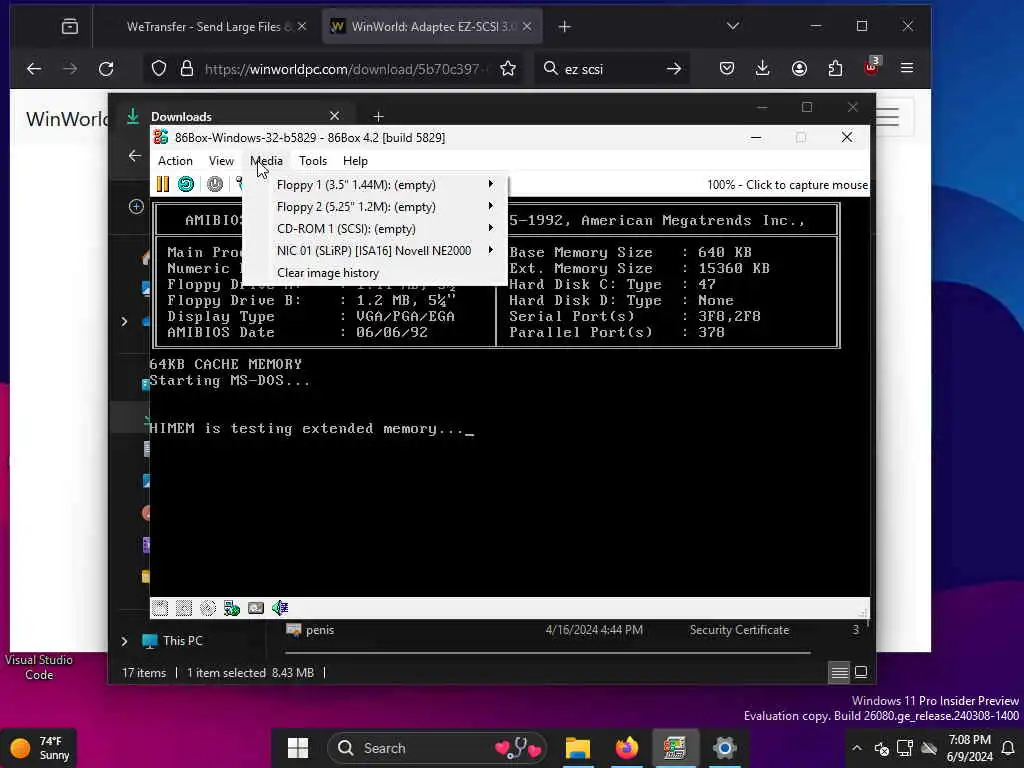The image size is (1024, 768).
Task: Open Firefox account icon
Action: (x=799, y=69)
